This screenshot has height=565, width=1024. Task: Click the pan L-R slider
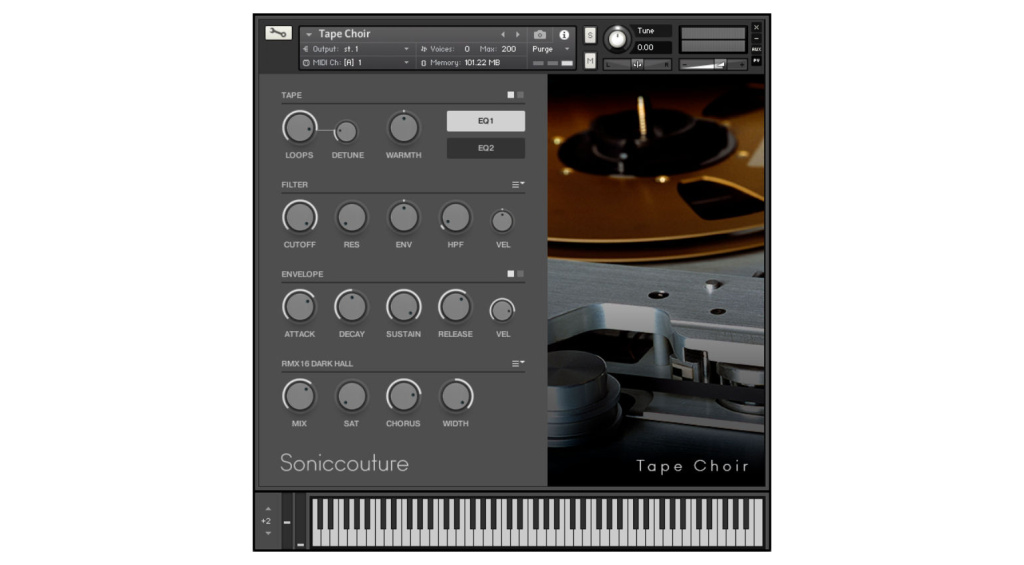click(637, 64)
